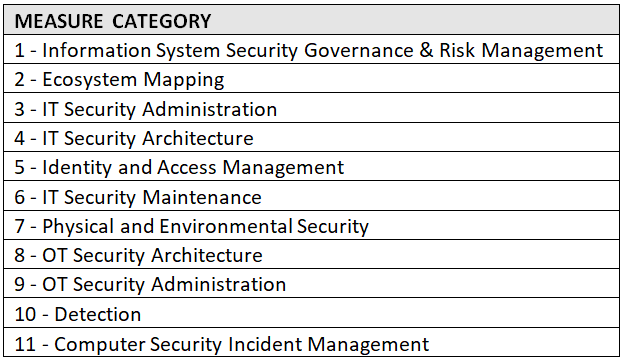
Task: Select Physical and Environmental Security row
Action: (312, 225)
